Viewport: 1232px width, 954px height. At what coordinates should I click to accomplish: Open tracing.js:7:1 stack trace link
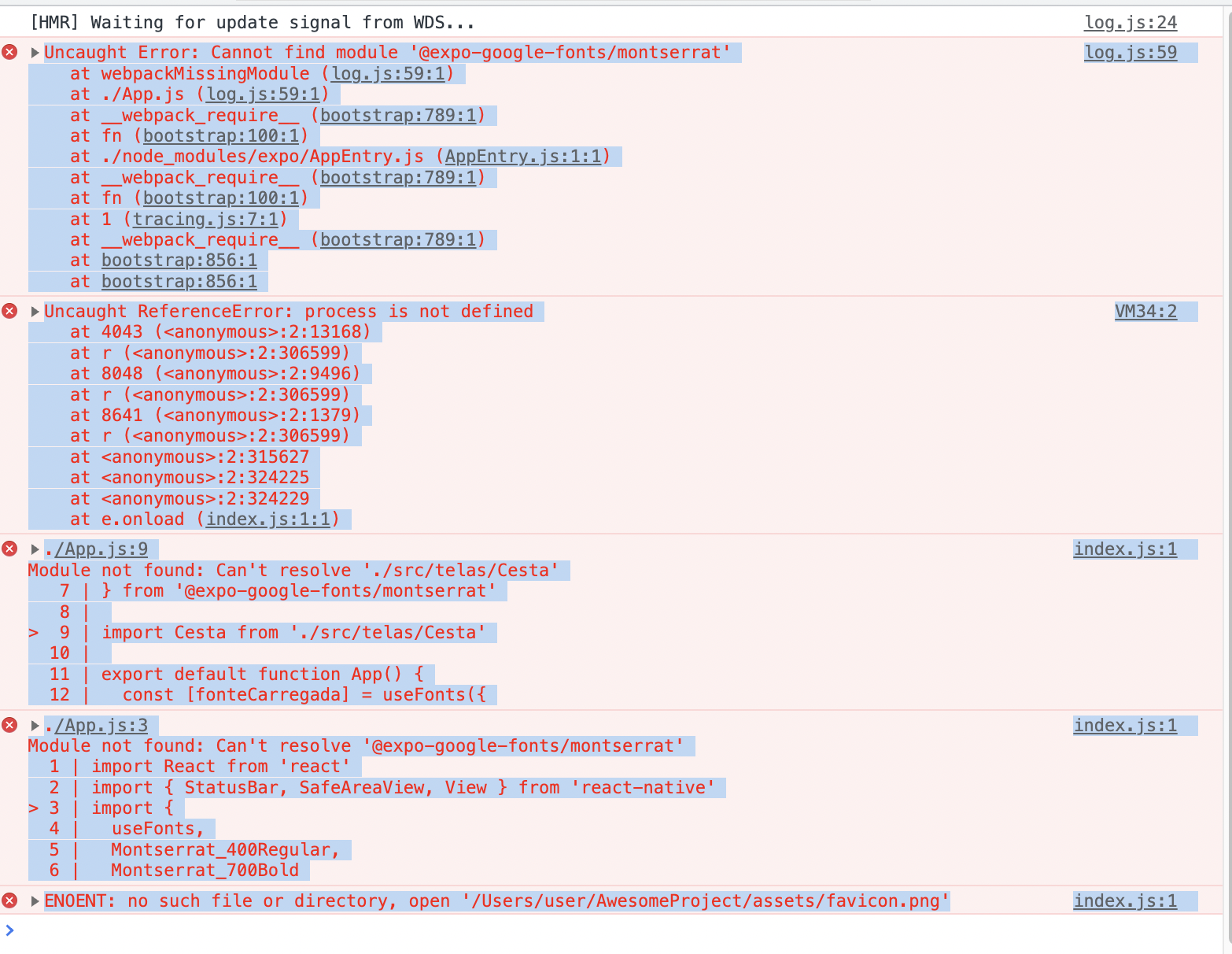206,220
